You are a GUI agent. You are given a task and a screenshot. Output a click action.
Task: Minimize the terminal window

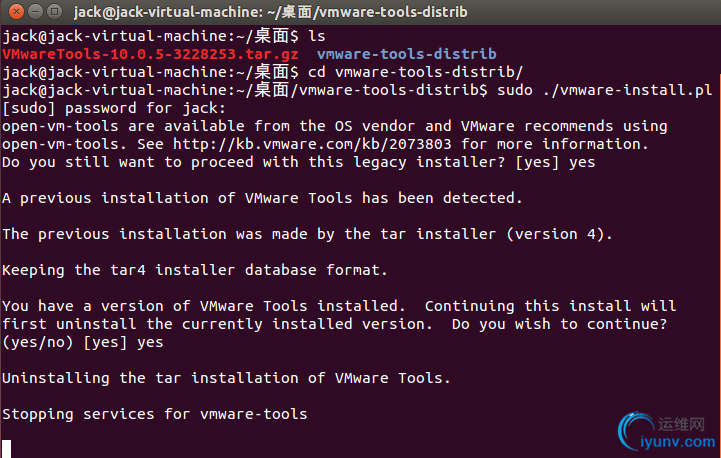[35, 11]
